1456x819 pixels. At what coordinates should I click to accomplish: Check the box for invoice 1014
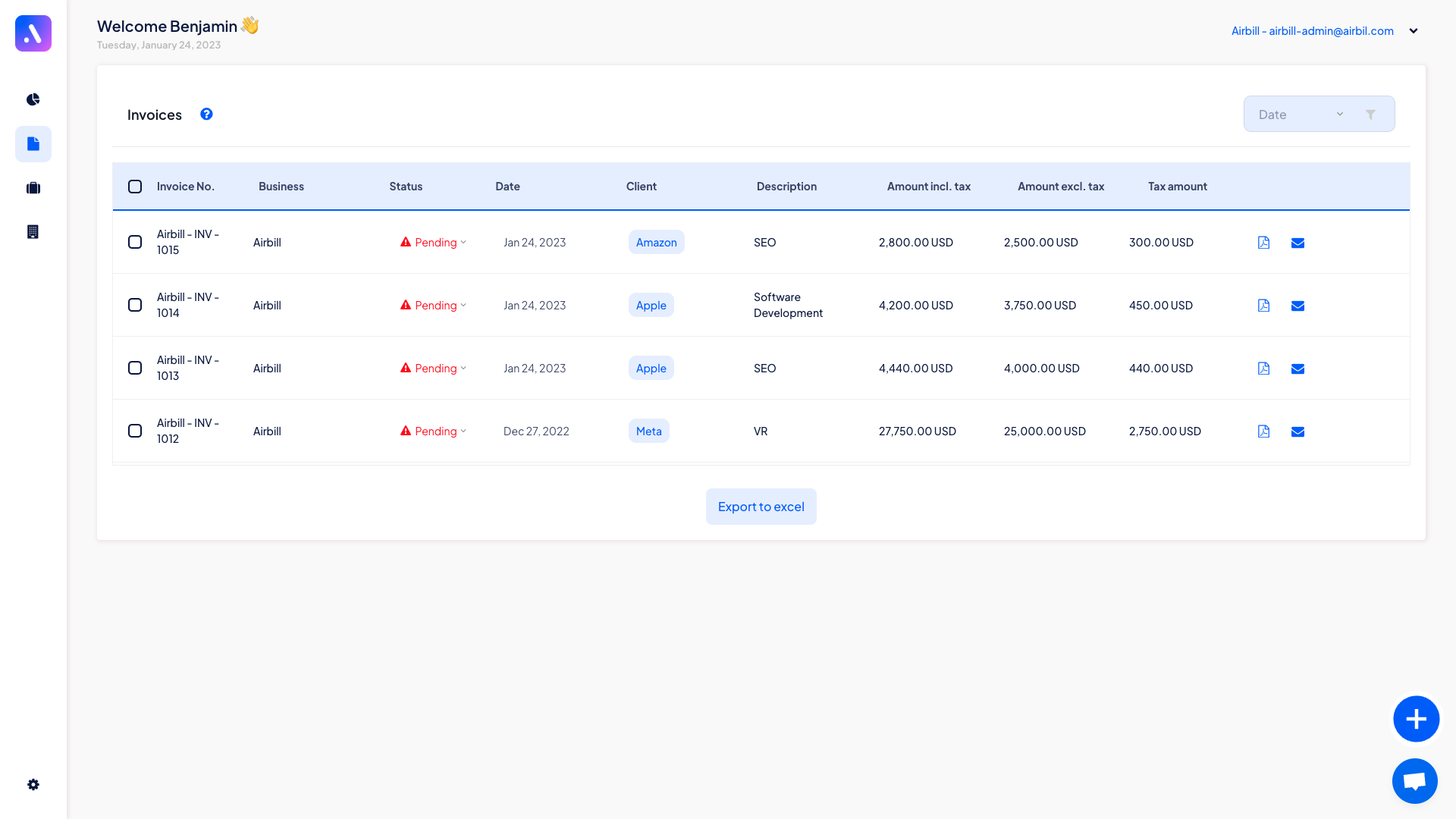point(135,305)
